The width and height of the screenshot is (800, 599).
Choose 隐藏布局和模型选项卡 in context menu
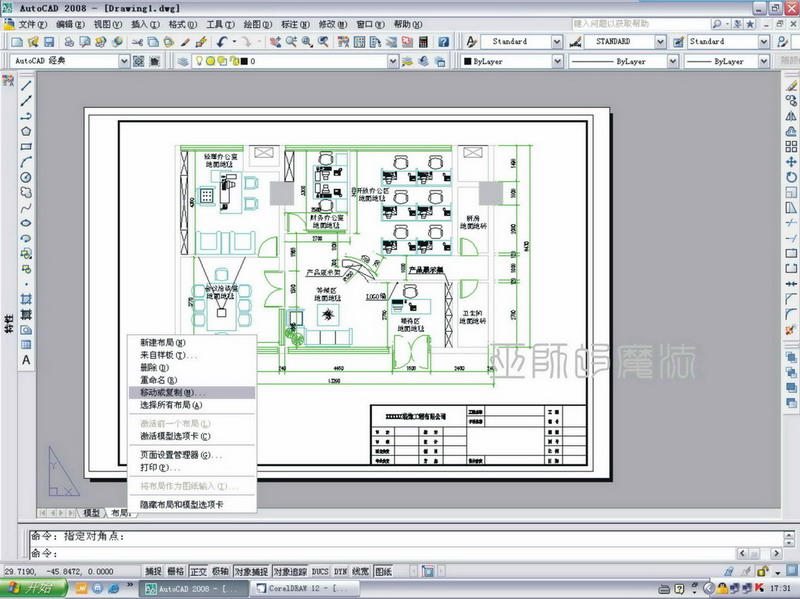[192, 504]
